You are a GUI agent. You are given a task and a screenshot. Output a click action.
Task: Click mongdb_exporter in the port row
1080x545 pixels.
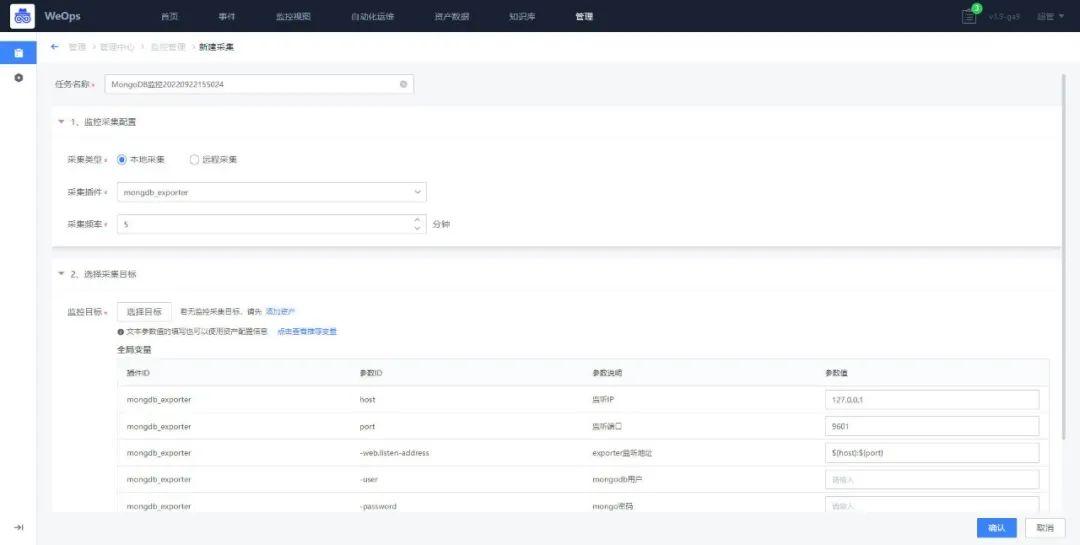pyautogui.click(x=159, y=426)
